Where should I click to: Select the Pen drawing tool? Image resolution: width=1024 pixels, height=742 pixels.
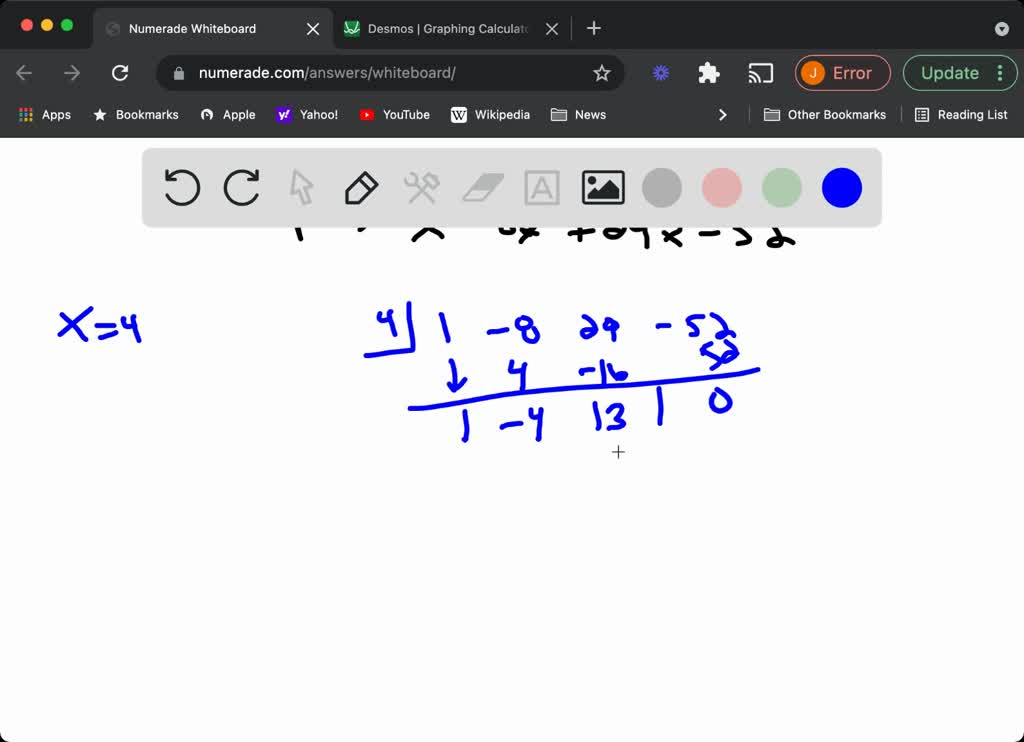pos(361,187)
